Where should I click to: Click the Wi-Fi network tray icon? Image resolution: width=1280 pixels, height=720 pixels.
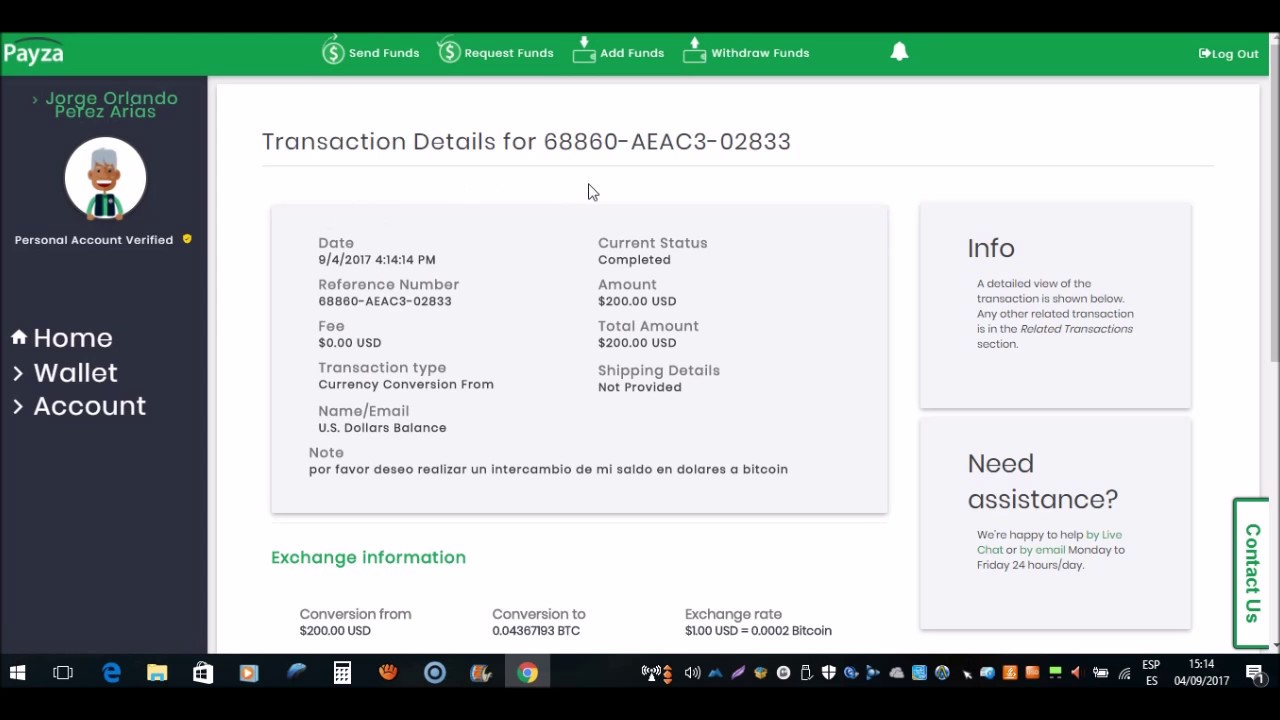click(1124, 674)
